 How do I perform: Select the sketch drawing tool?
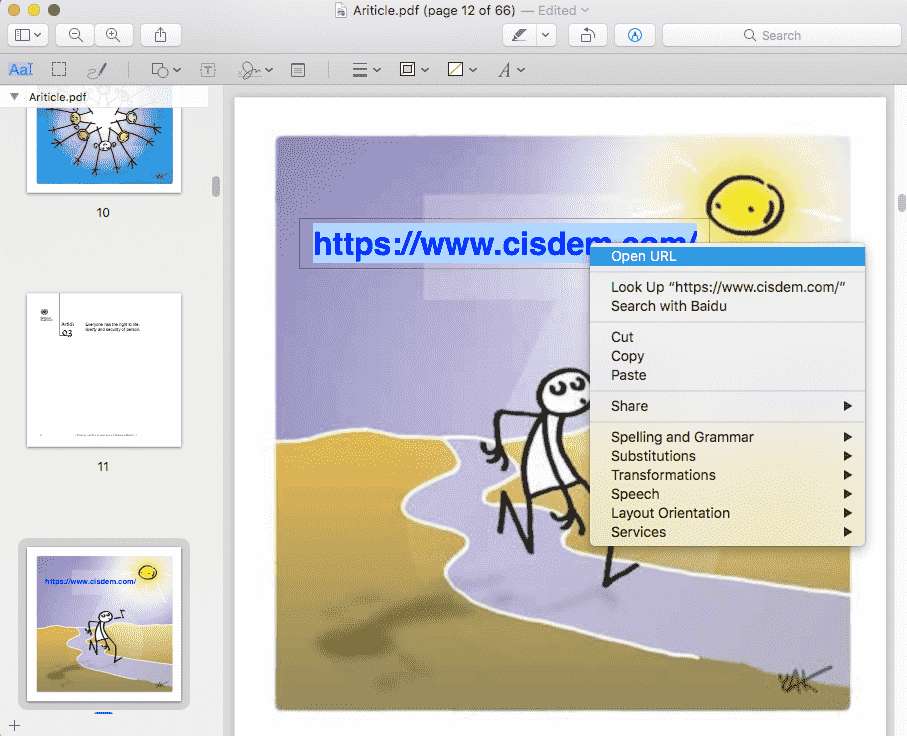(97, 70)
